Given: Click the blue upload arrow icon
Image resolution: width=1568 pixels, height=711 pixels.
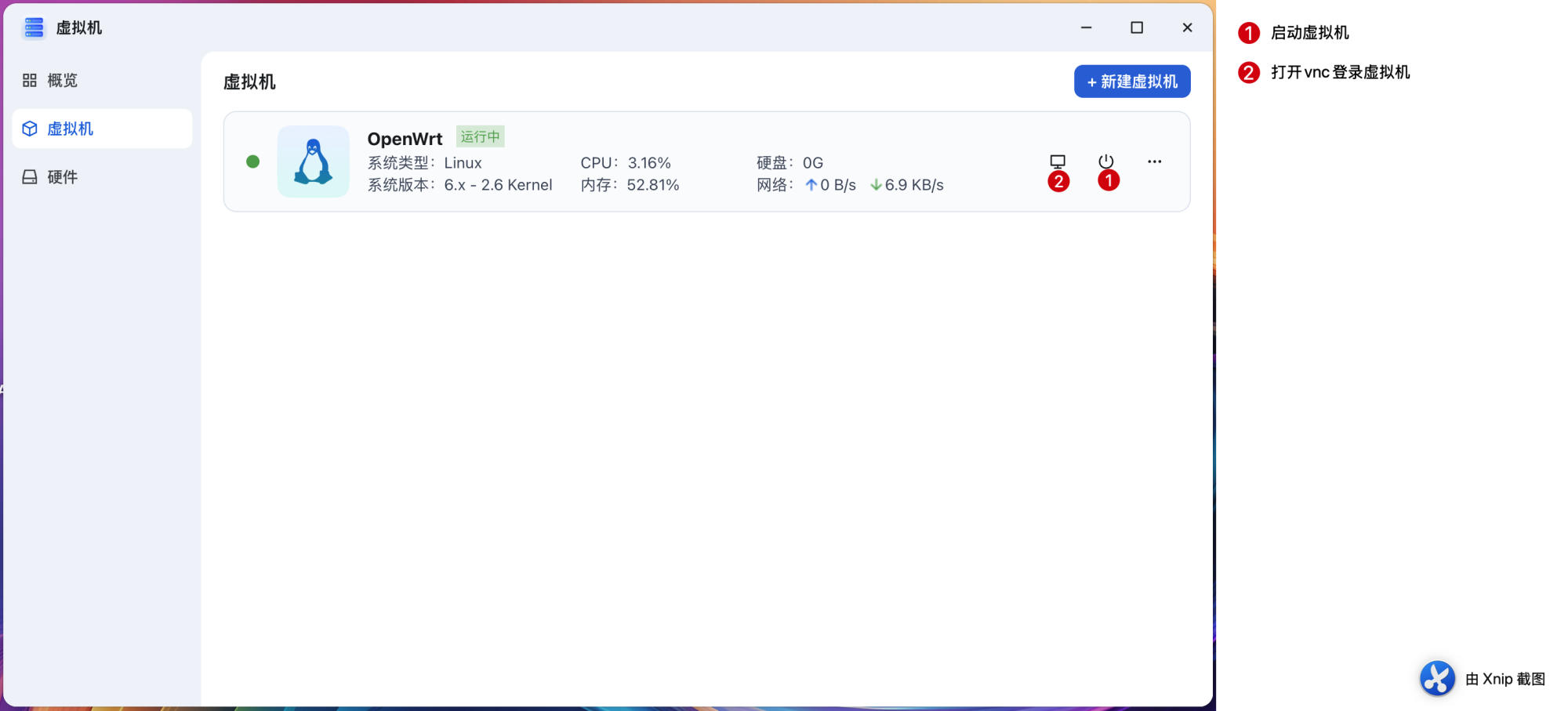Looking at the screenshot, I should [x=811, y=185].
